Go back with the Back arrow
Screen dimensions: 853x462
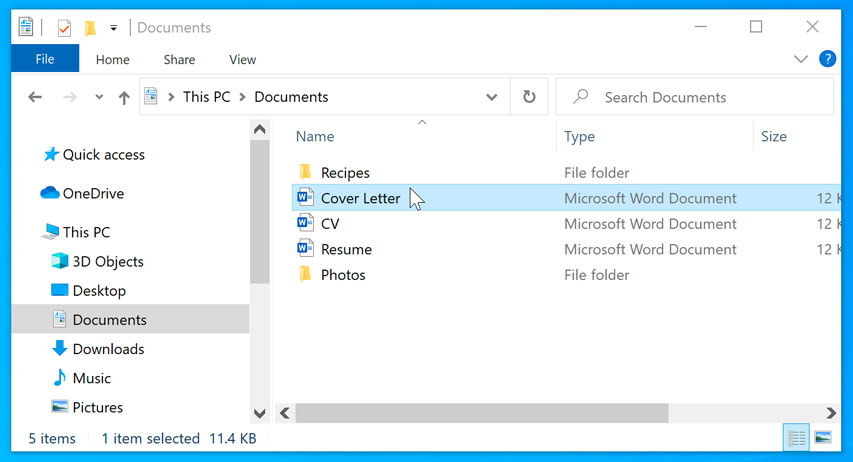tap(35, 97)
